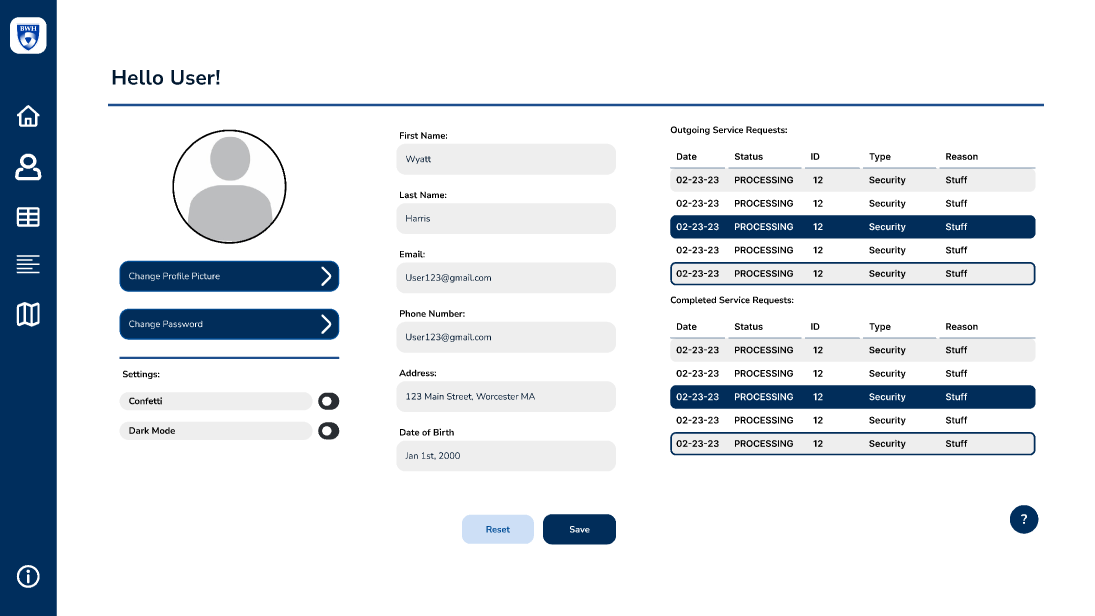Select highlighted row in Outgoing Service Requests
Screen dimensions: 1095x616
click(x=852, y=227)
